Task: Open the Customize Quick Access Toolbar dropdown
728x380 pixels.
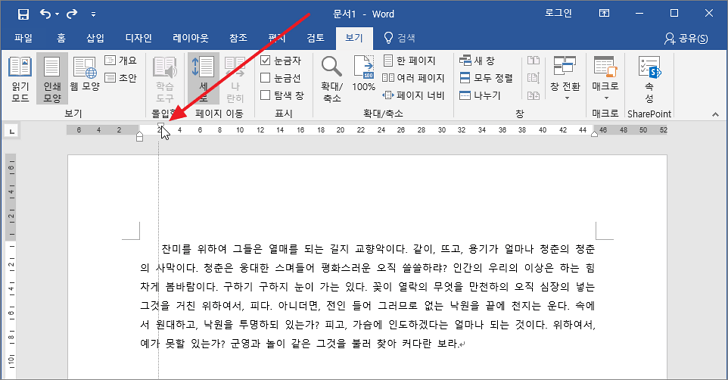Action: pos(93,14)
